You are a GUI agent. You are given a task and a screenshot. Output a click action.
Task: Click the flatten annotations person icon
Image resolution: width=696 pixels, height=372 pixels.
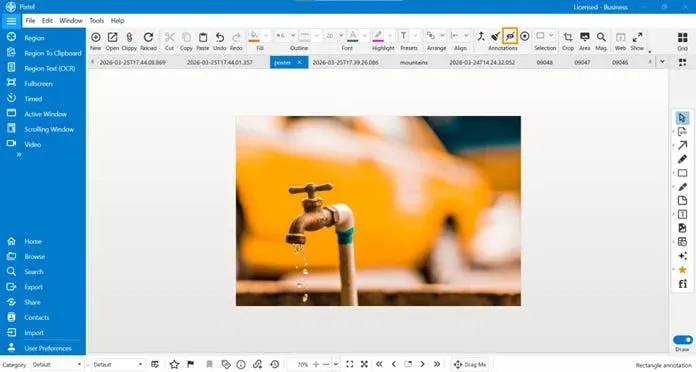point(481,36)
